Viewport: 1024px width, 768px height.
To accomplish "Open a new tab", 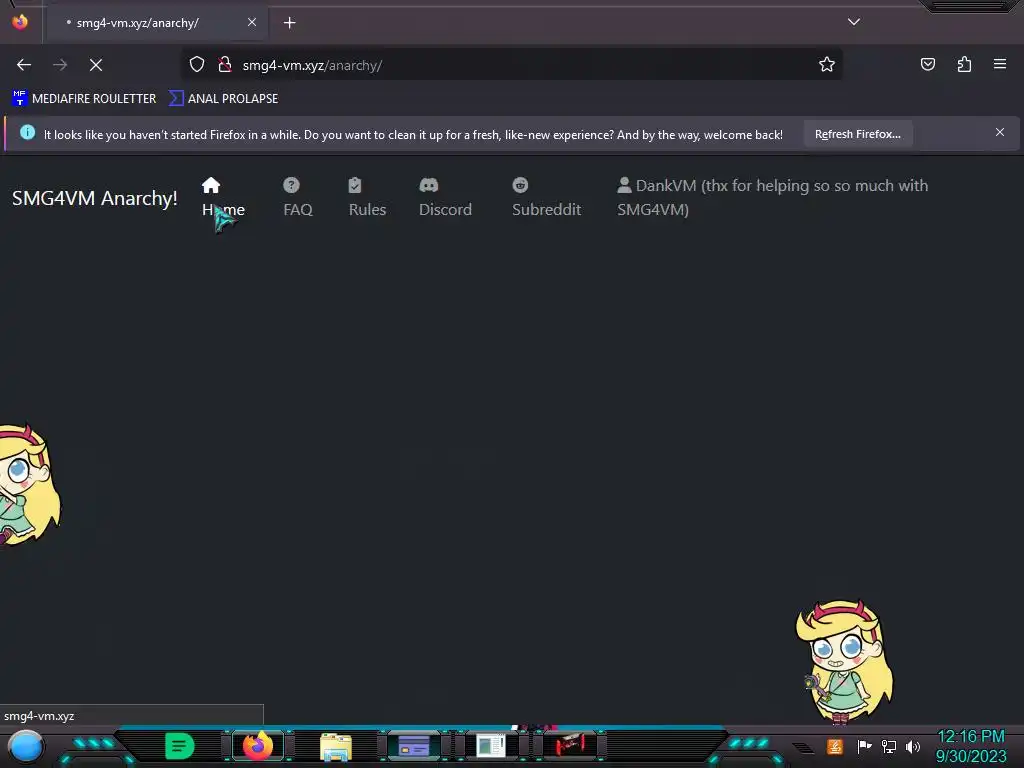I will point(289,23).
